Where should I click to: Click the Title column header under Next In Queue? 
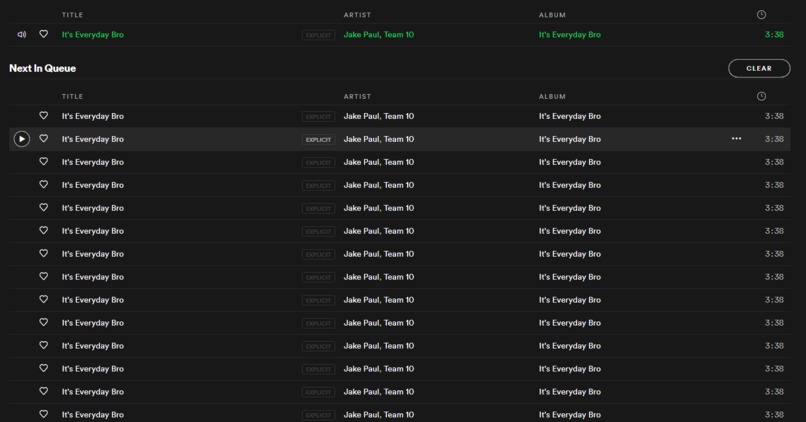point(72,96)
